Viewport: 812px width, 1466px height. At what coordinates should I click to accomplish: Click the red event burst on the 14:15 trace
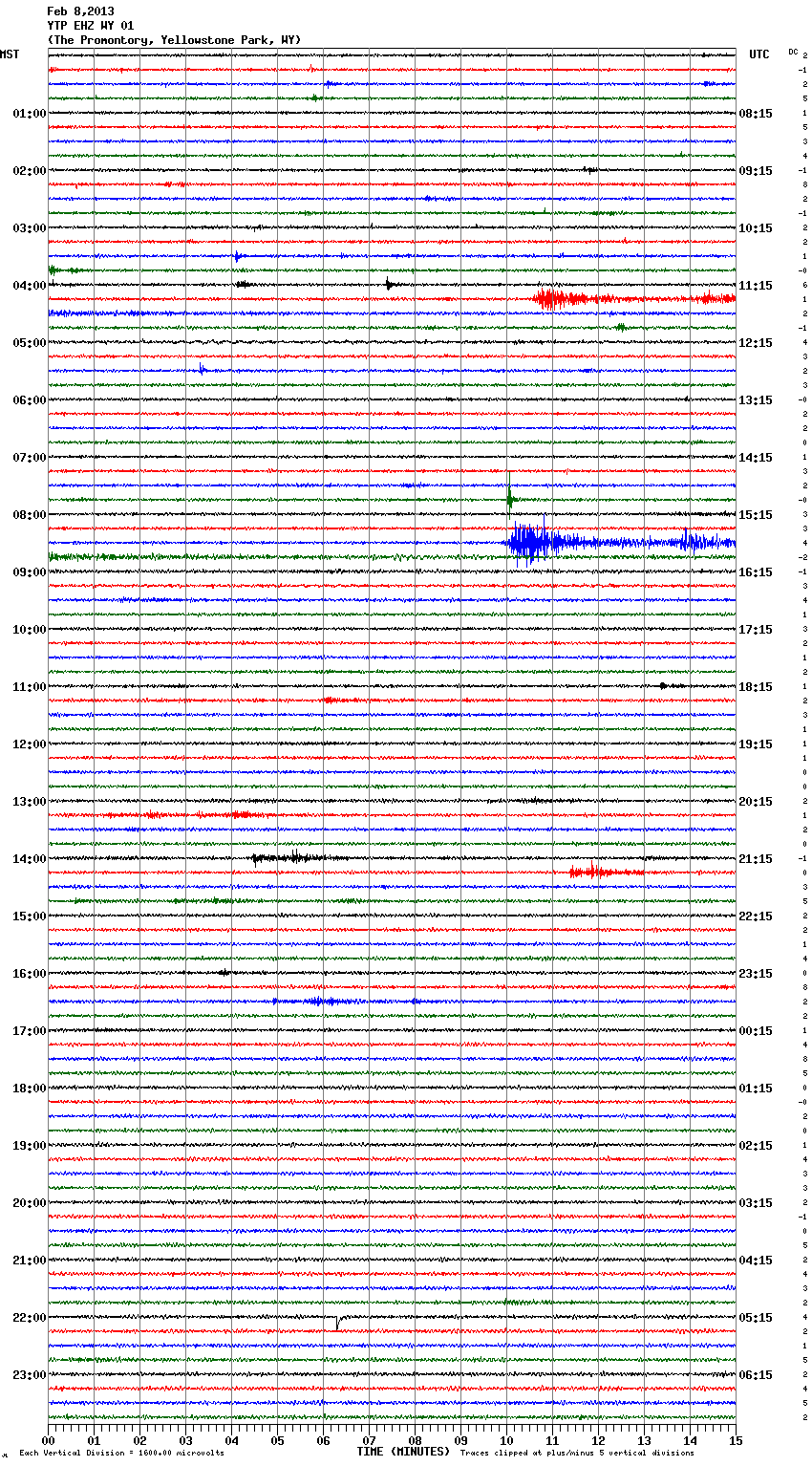pos(605,872)
